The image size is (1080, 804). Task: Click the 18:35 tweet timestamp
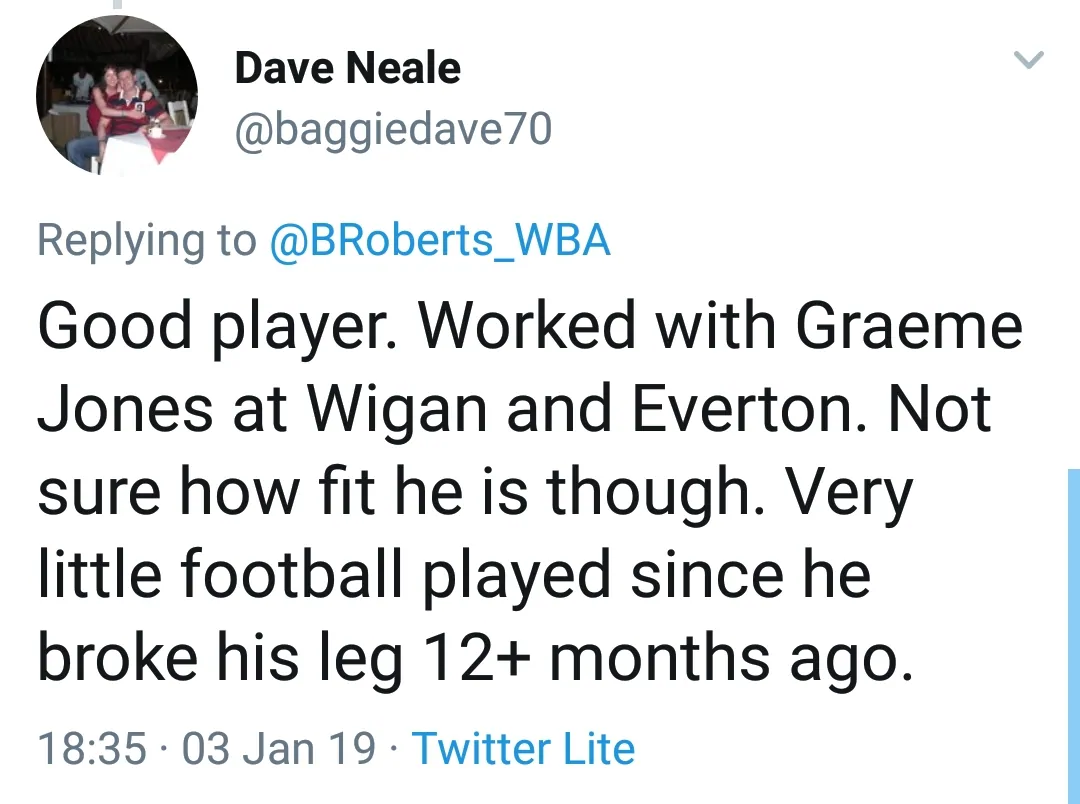pyautogui.click(x=91, y=748)
